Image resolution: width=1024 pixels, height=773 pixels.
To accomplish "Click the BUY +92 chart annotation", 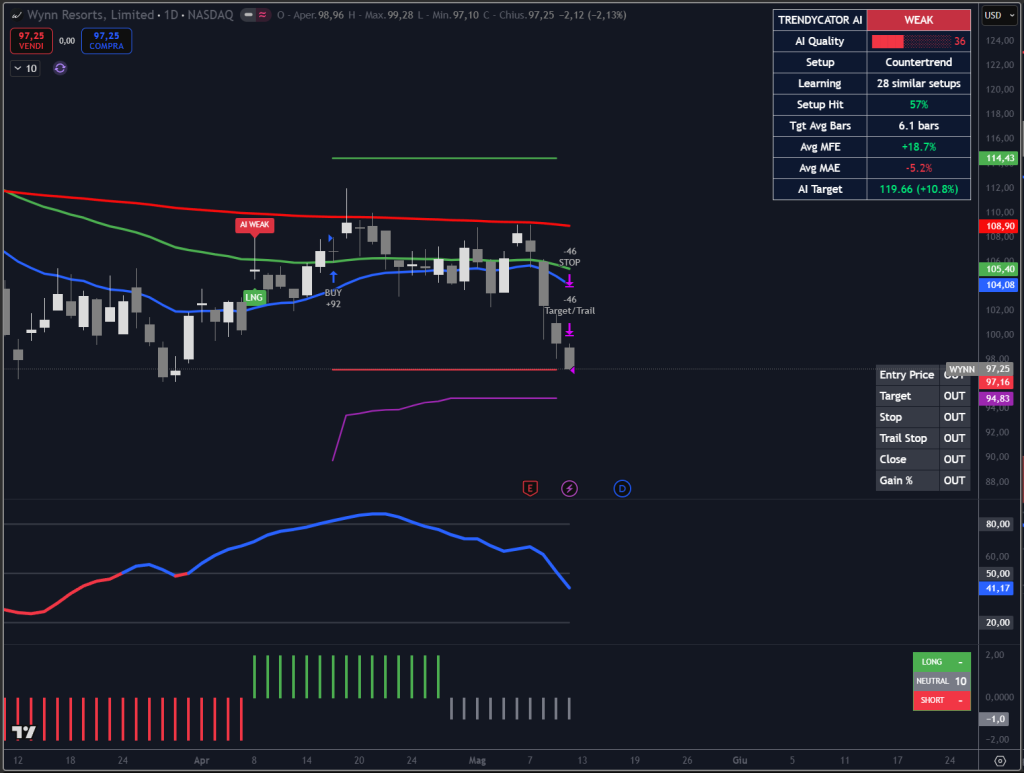I will (x=333, y=298).
